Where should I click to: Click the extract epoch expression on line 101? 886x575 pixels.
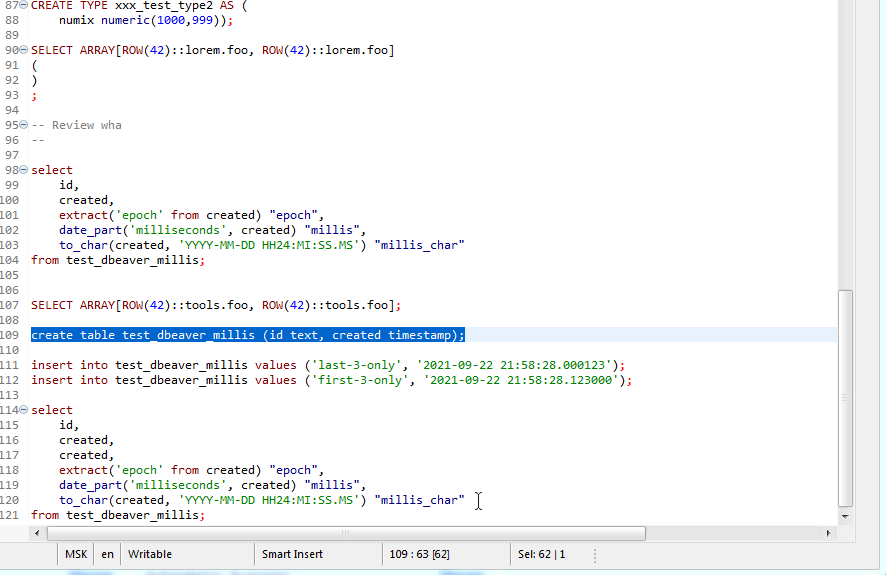[x=192, y=215]
